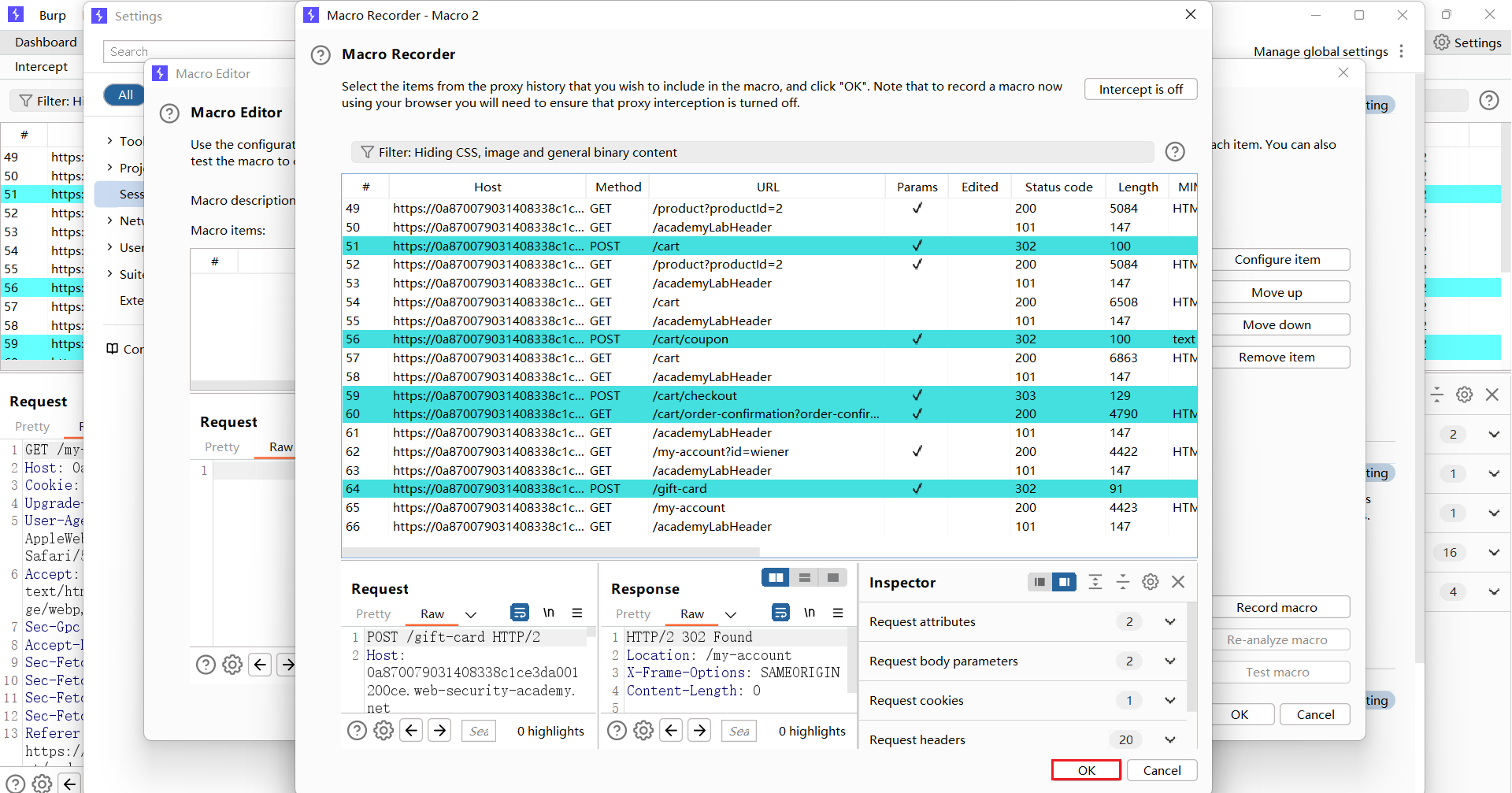
Task: Open Inspector settings gear
Action: 1151,582
